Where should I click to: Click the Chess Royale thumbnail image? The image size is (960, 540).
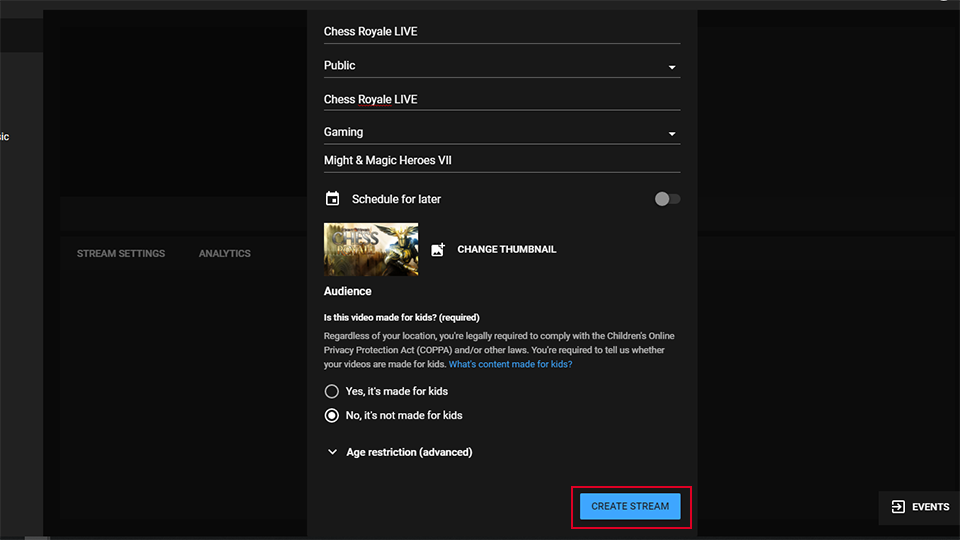pos(371,249)
